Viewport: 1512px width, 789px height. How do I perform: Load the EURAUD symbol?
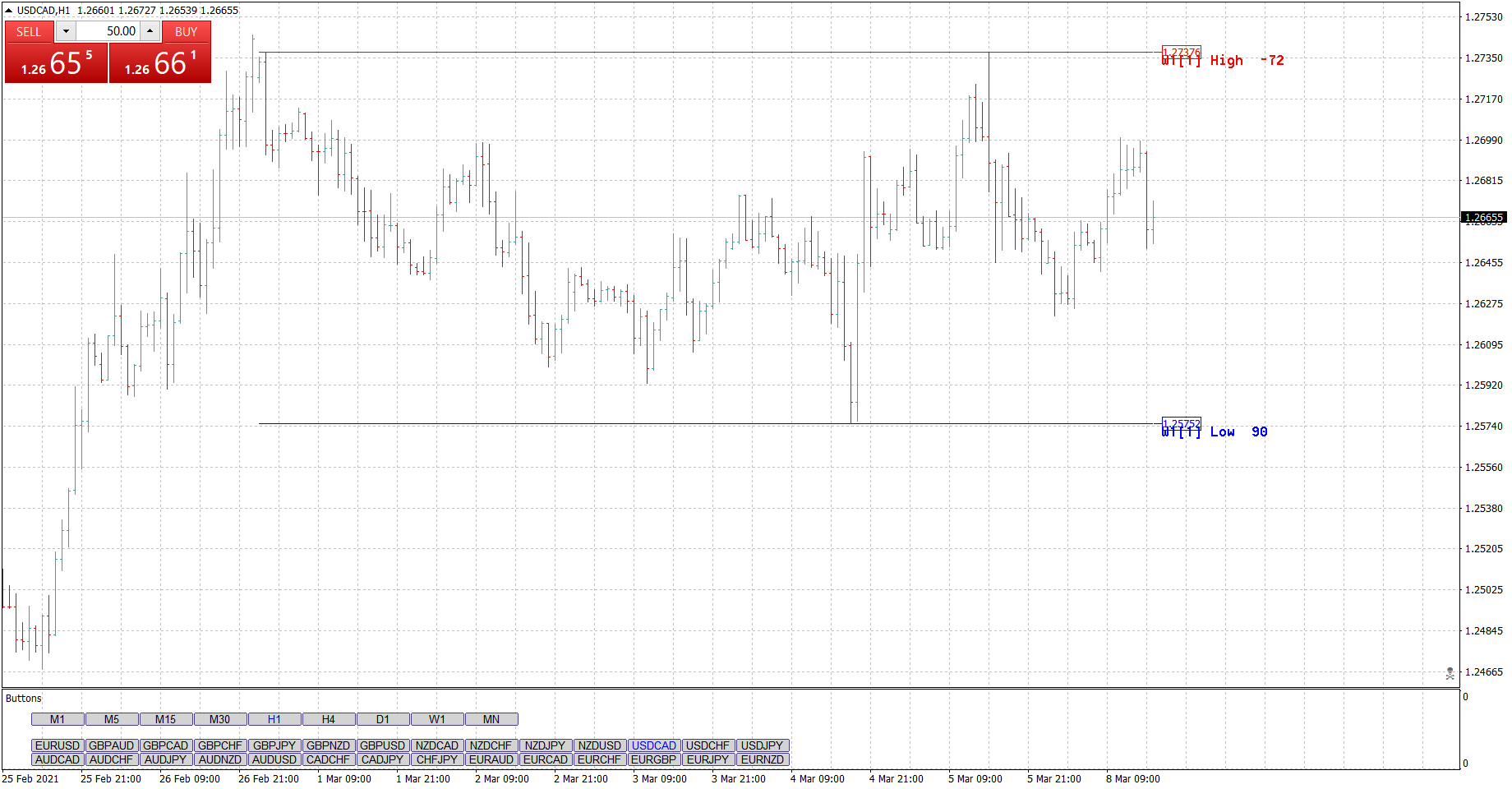491,759
